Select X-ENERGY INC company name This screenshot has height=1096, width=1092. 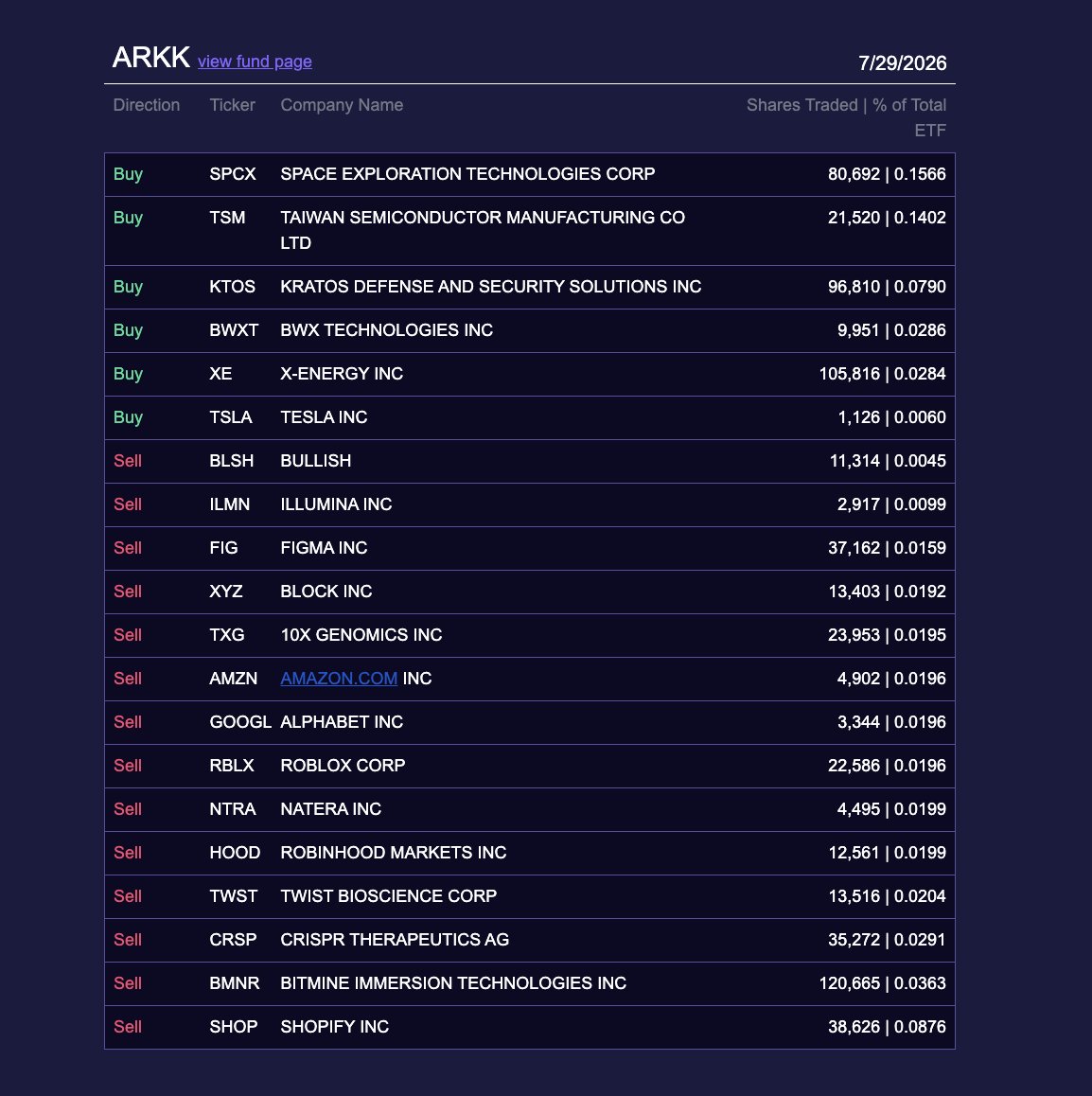(x=342, y=373)
